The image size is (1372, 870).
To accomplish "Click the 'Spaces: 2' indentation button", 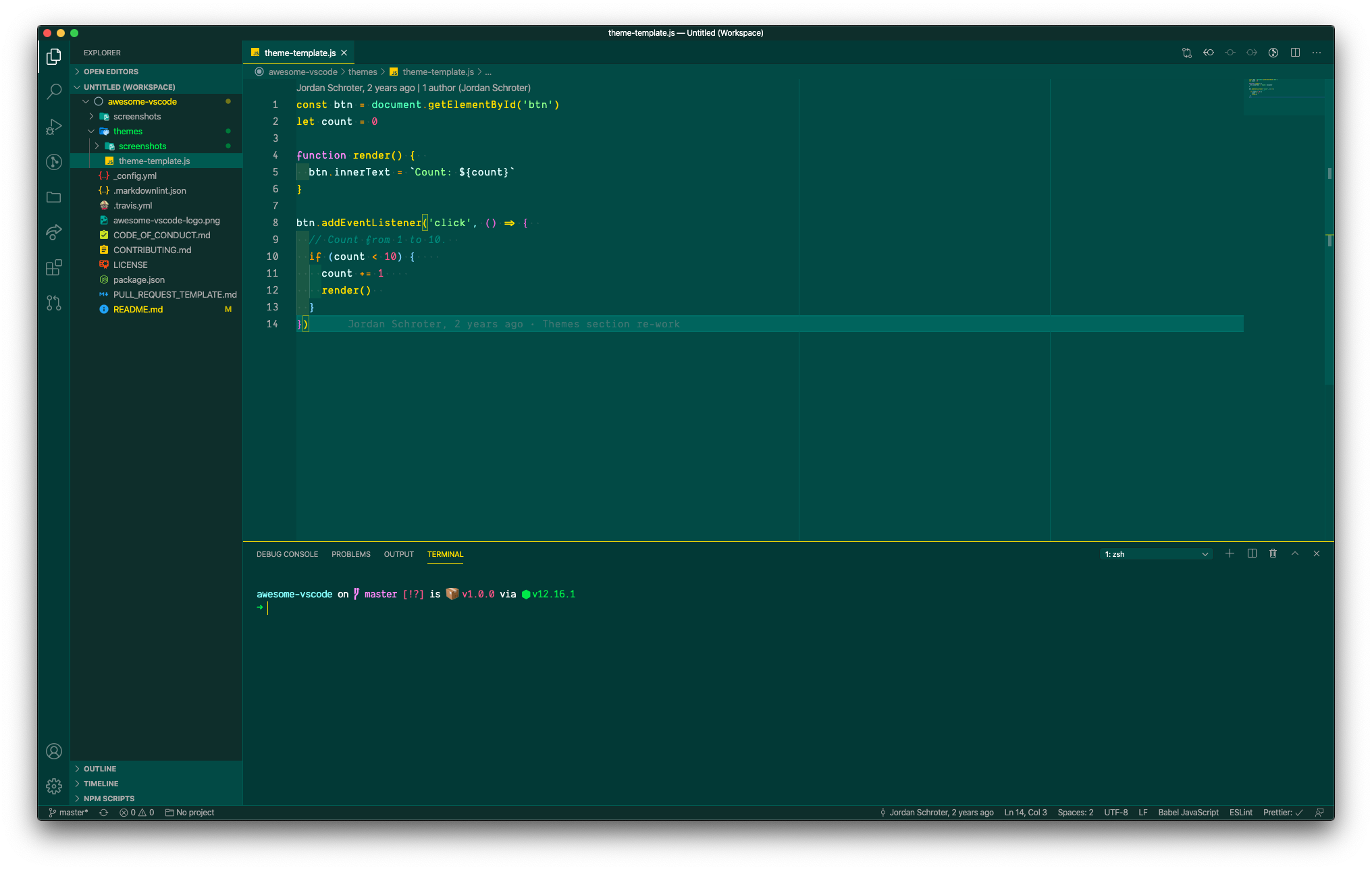I will [x=1075, y=813].
